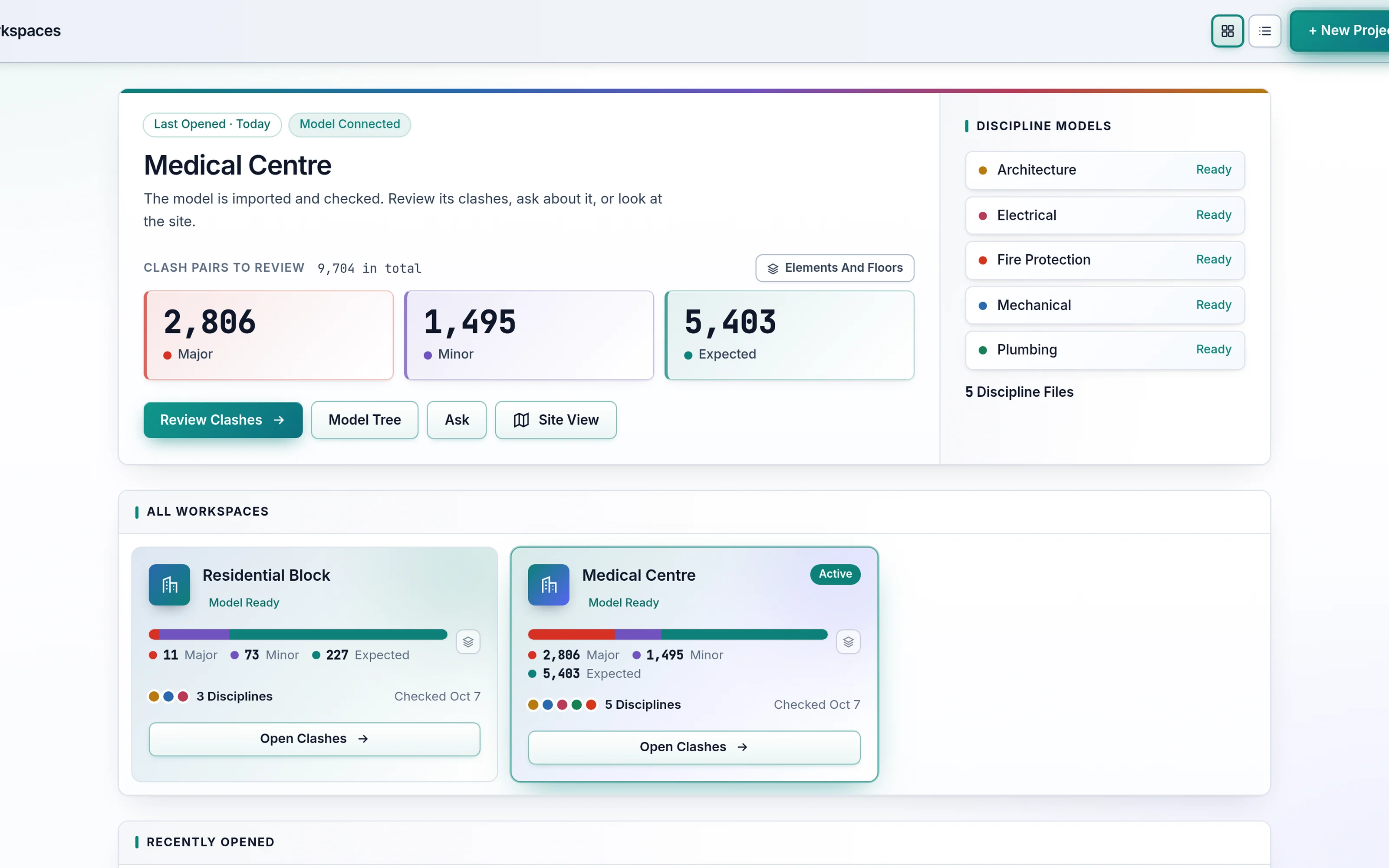Viewport: 1389px width, 868px height.
Task: Switch to grid view layout
Action: pyautogui.click(x=1227, y=31)
